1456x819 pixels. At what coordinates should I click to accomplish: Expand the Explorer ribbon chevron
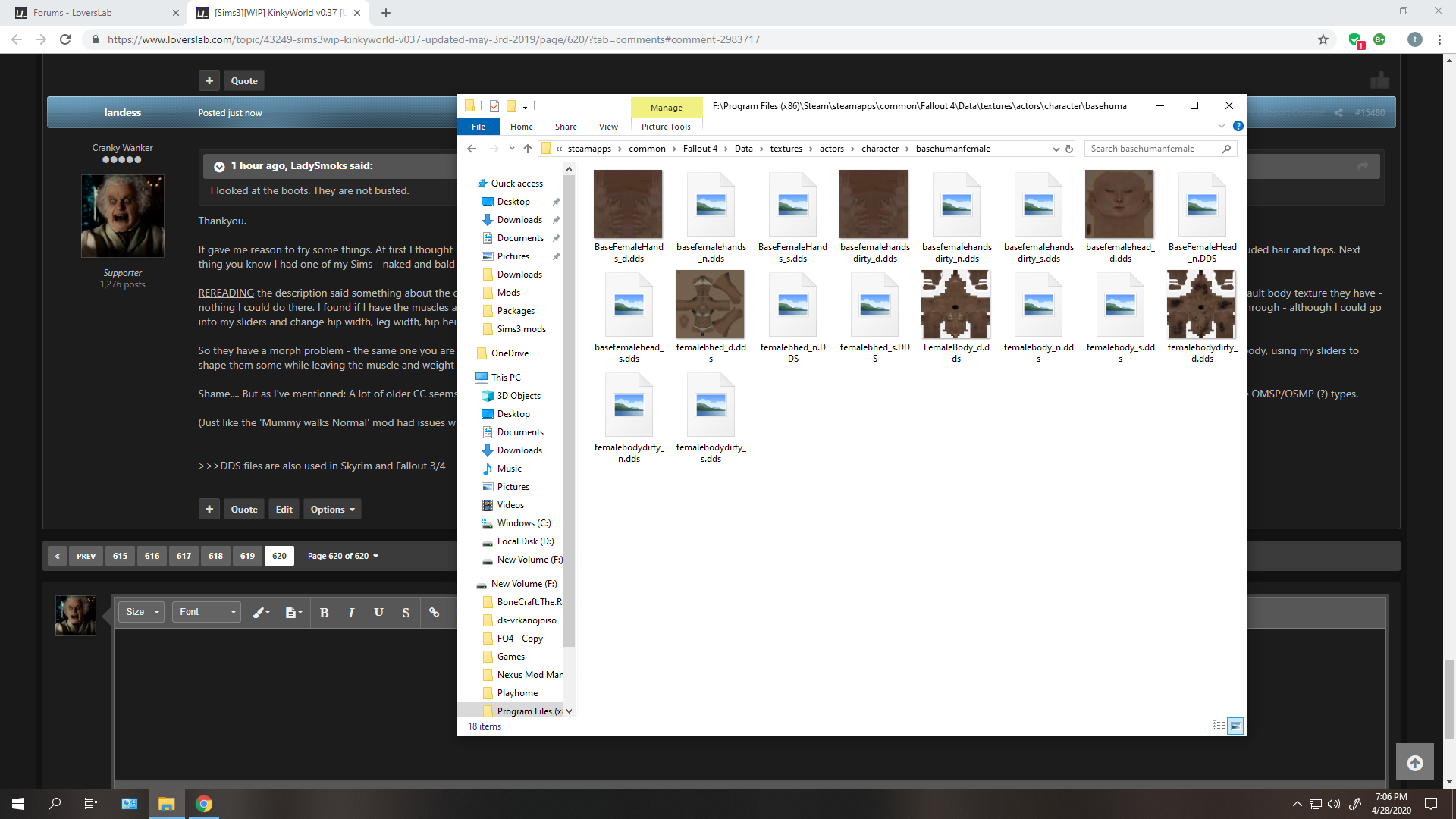point(1222,126)
